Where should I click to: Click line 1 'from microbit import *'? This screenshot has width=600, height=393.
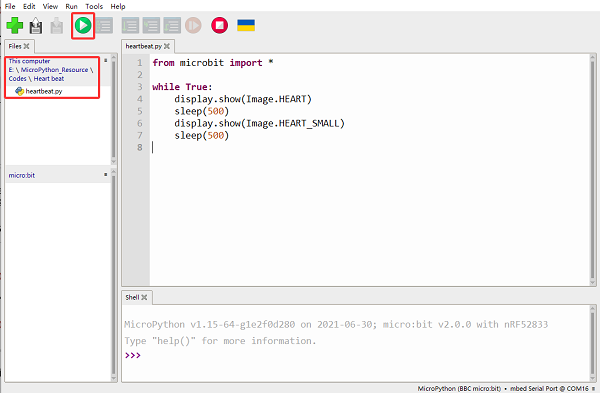(213, 62)
